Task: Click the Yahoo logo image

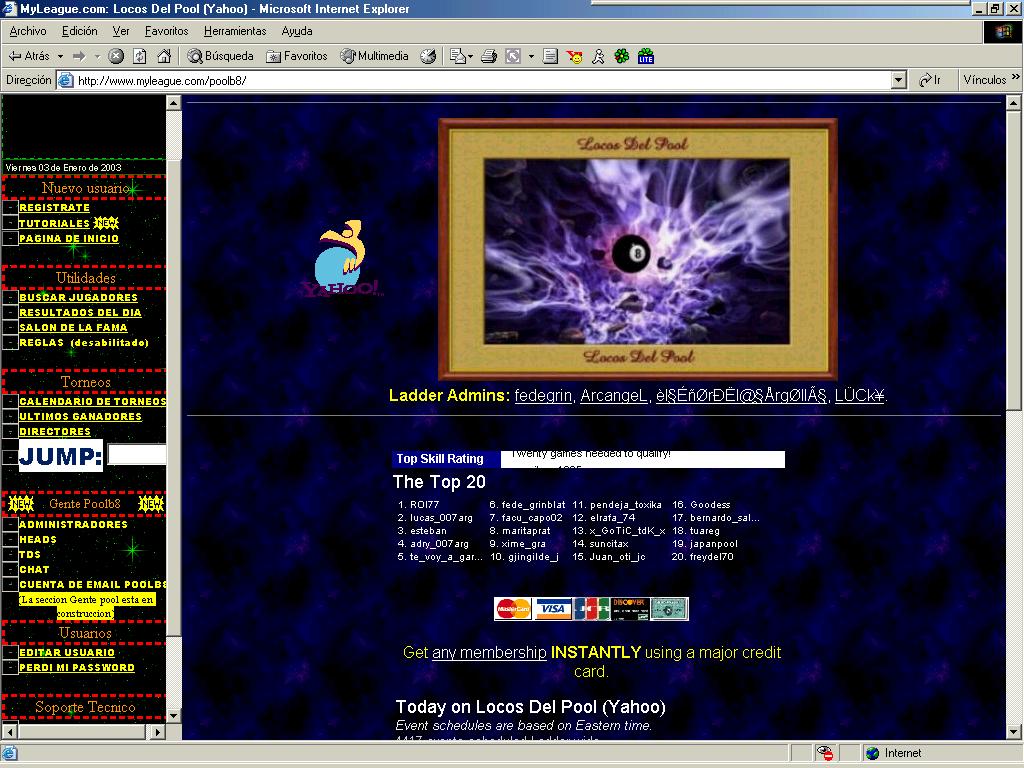Action: click(342, 259)
